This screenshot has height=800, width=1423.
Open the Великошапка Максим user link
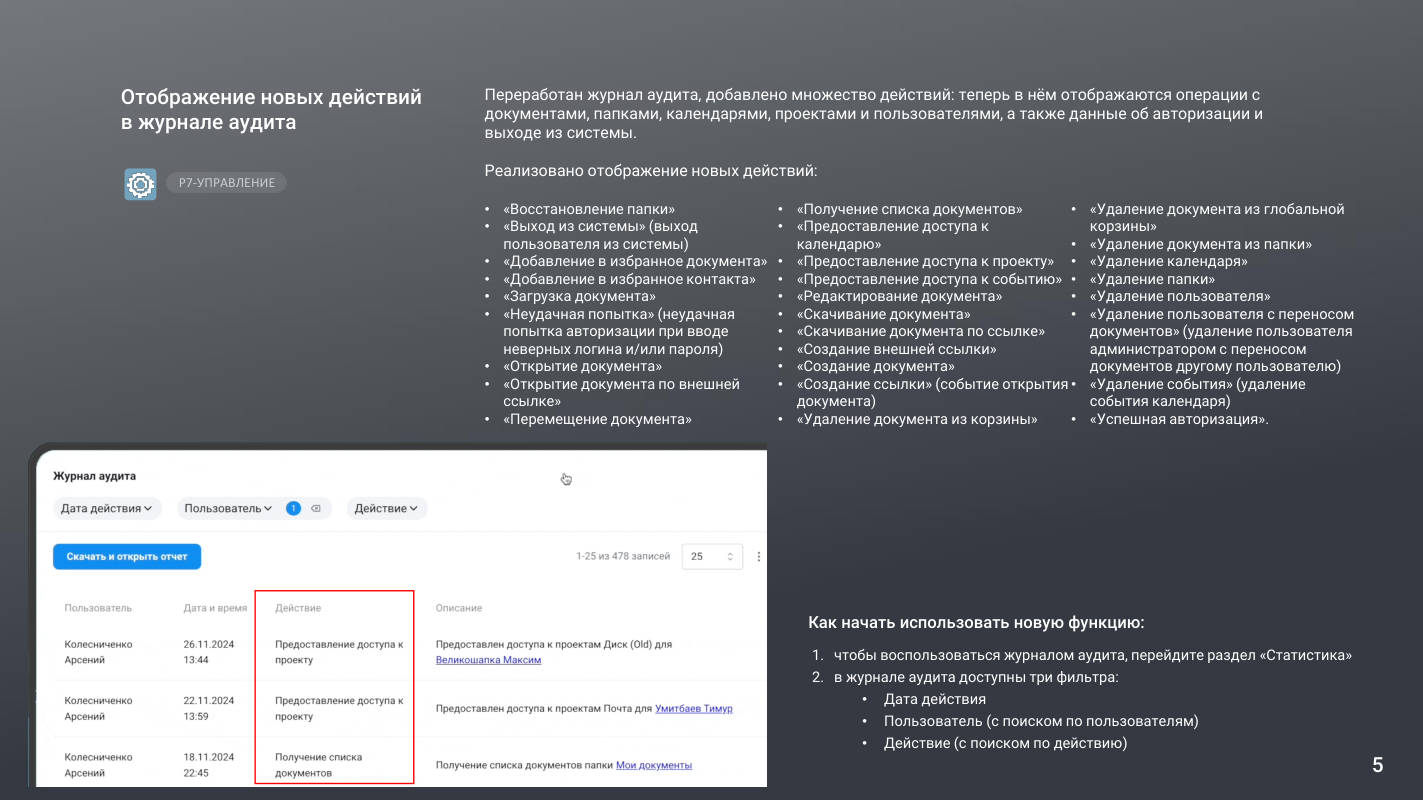click(489, 660)
